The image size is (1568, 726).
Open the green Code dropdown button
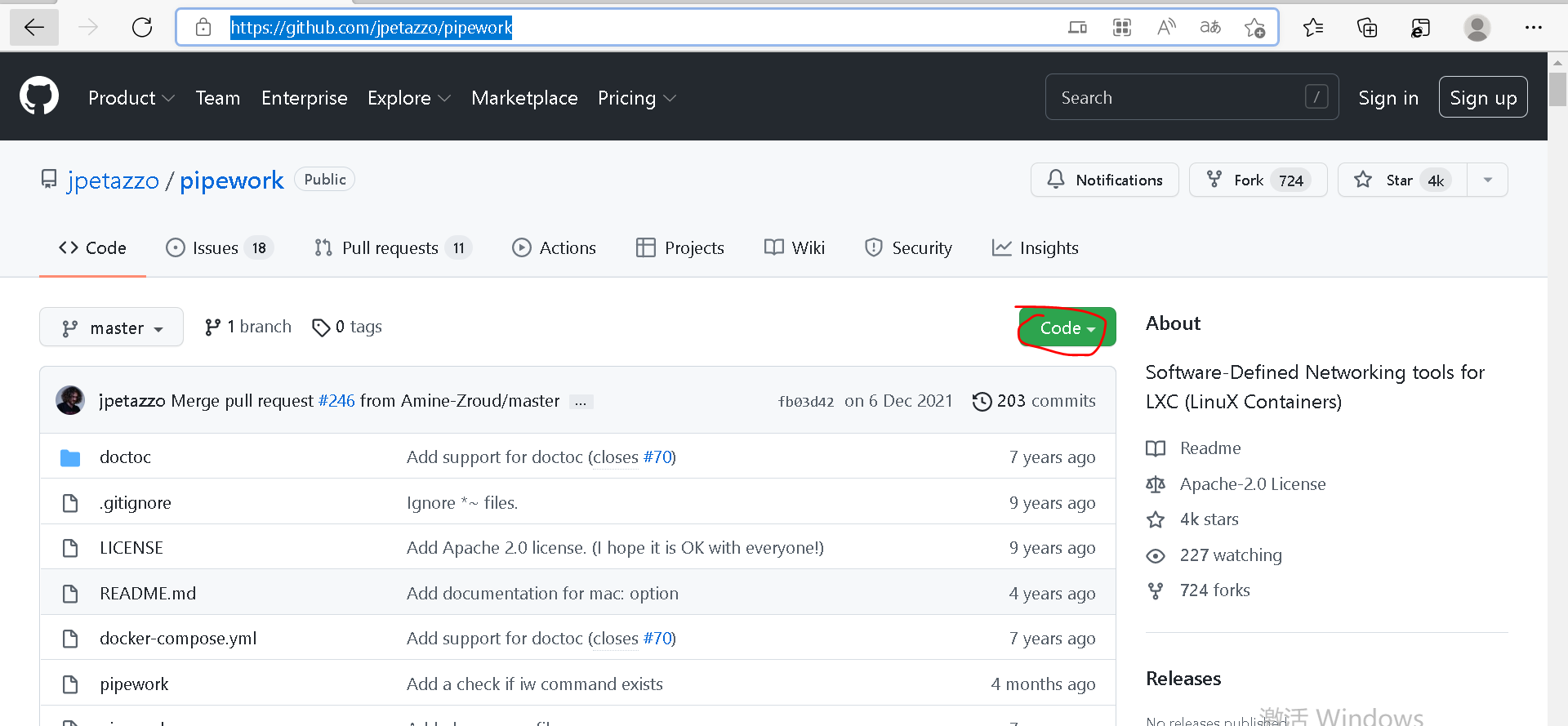(x=1067, y=327)
